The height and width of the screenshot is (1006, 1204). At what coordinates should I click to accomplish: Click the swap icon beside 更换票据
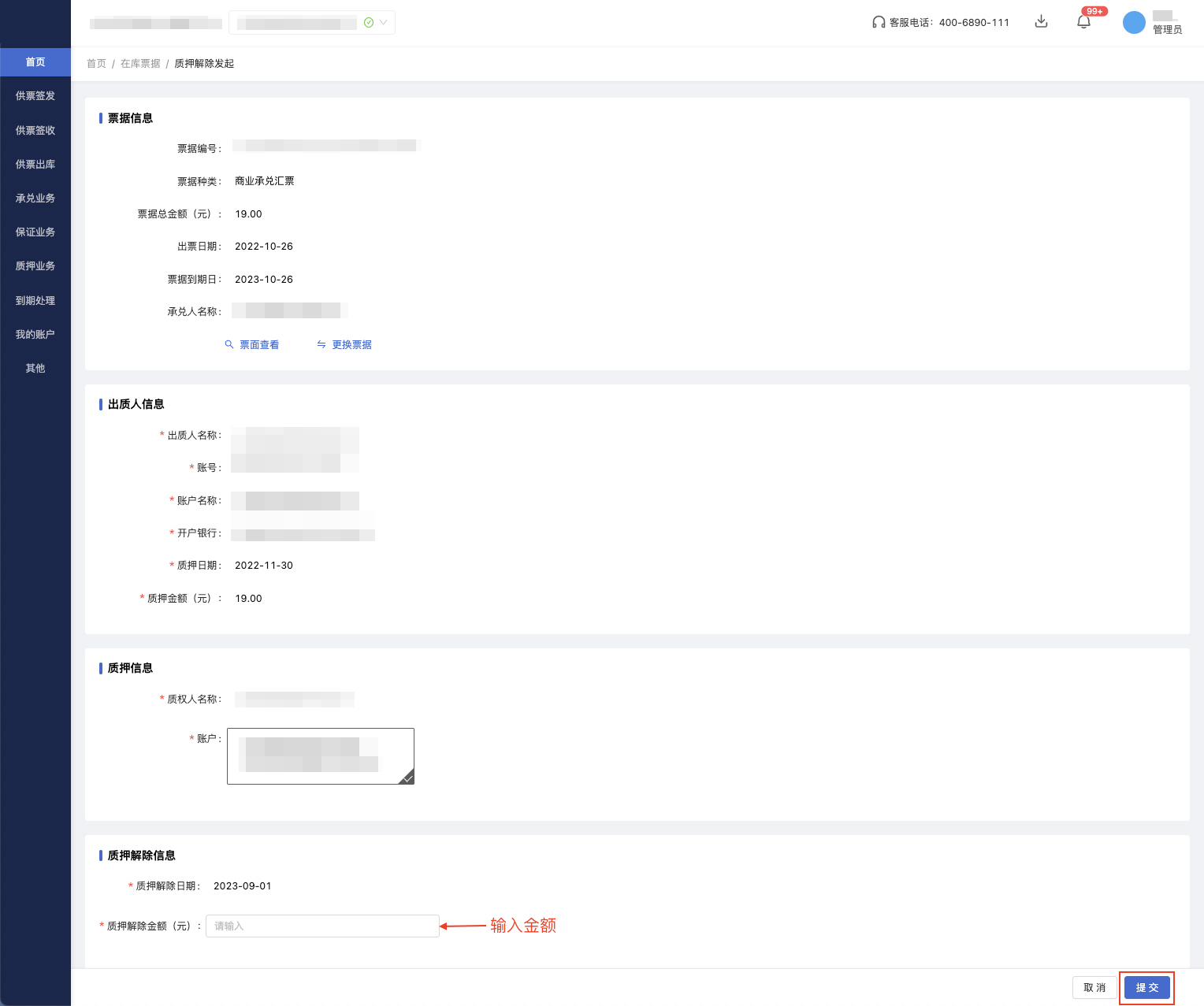321,345
